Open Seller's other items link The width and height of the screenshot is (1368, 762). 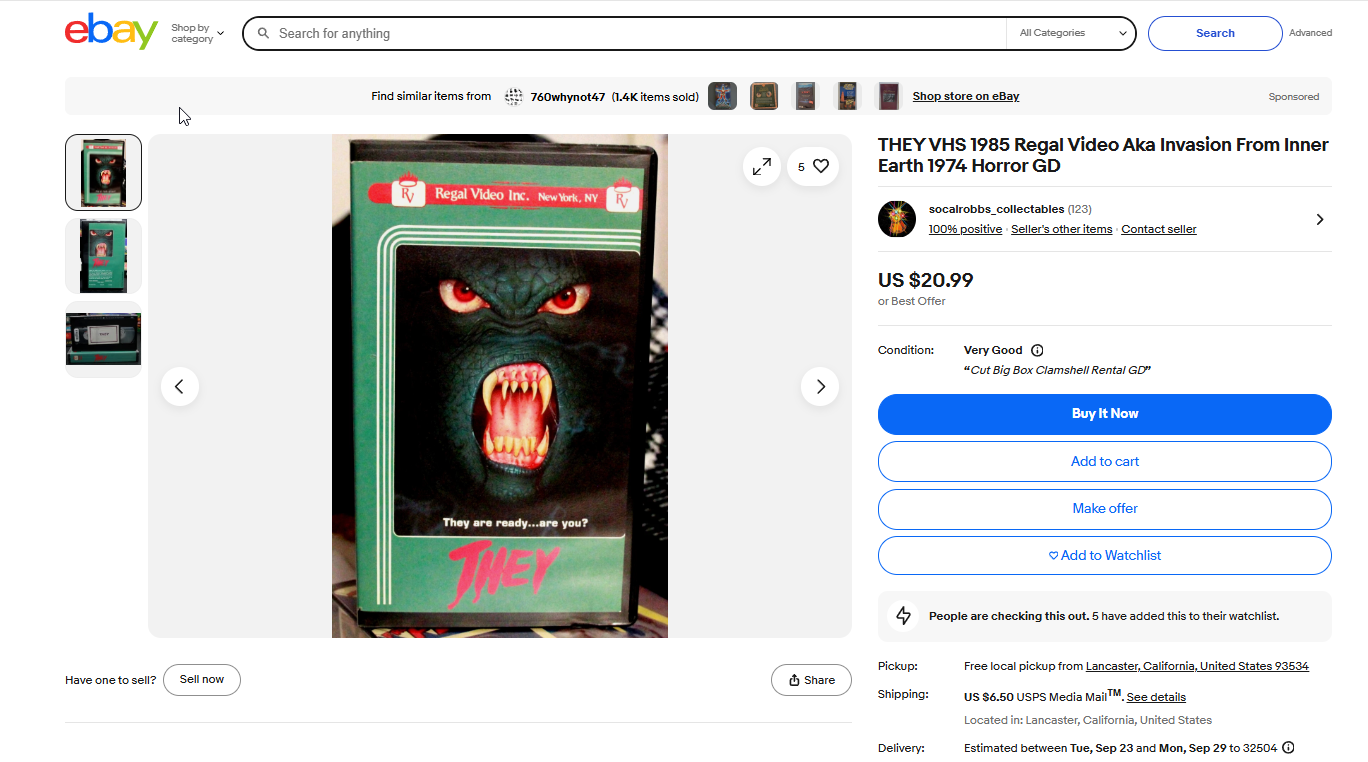coord(1061,229)
